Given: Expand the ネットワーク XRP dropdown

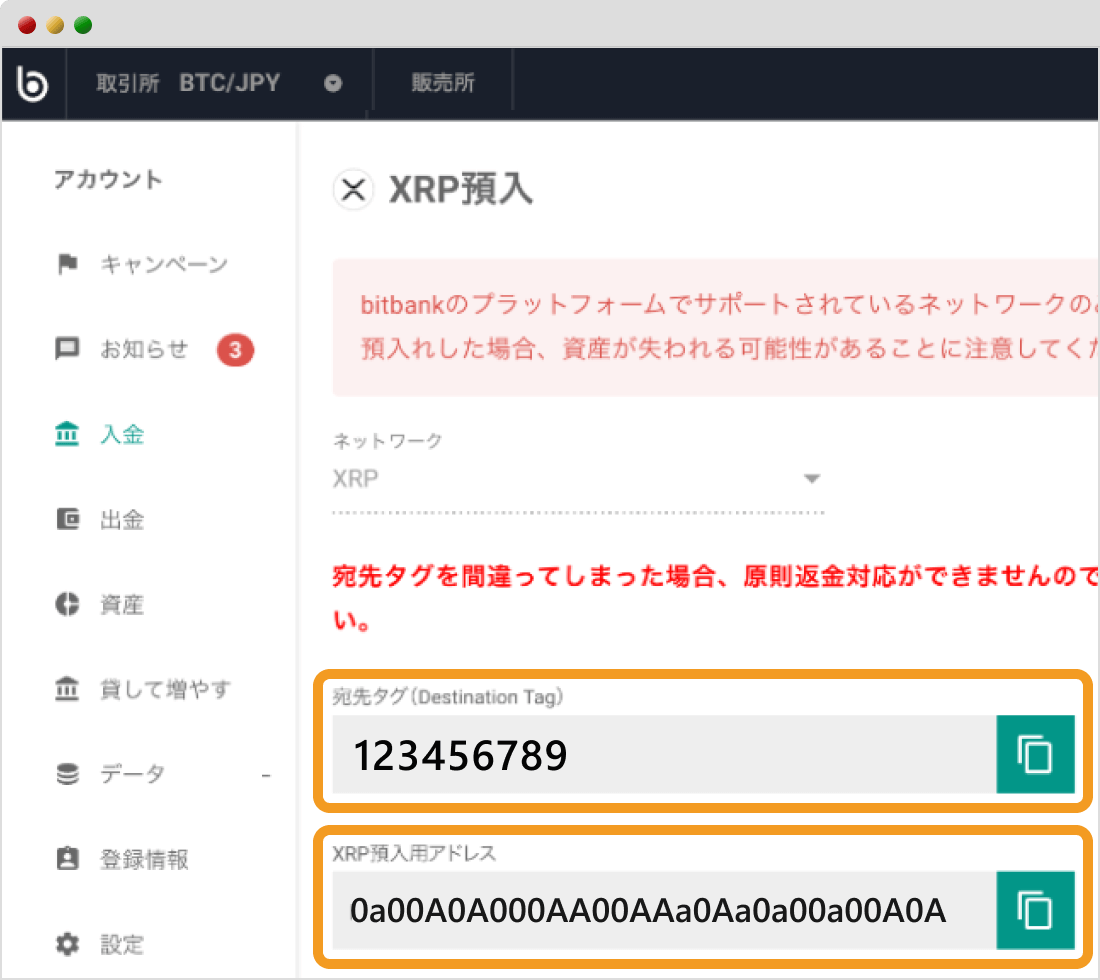Looking at the screenshot, I should pyautogui.click(x=812, y=478).
